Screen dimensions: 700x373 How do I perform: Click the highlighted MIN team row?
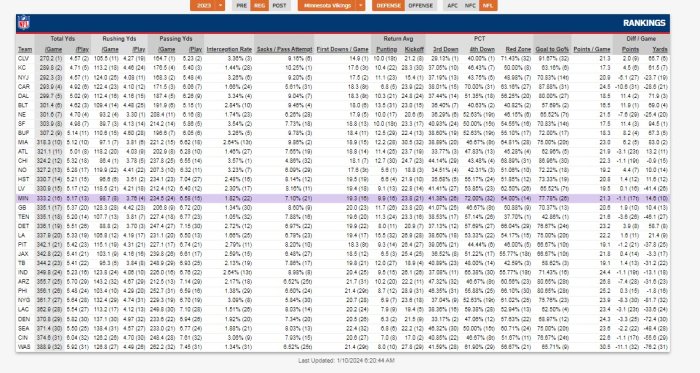coord(343,198)
